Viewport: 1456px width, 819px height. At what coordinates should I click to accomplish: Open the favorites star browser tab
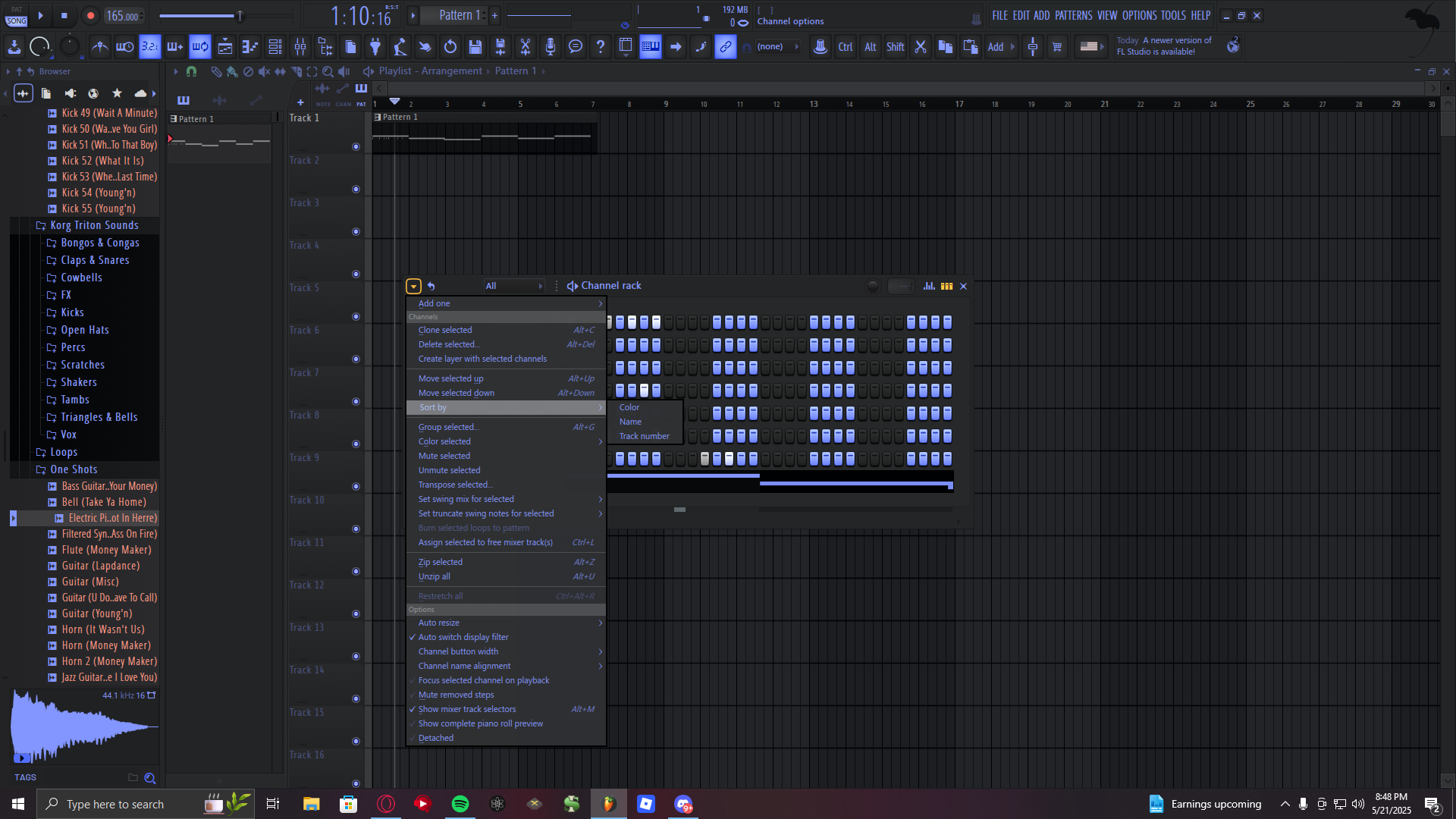(117, 93)
